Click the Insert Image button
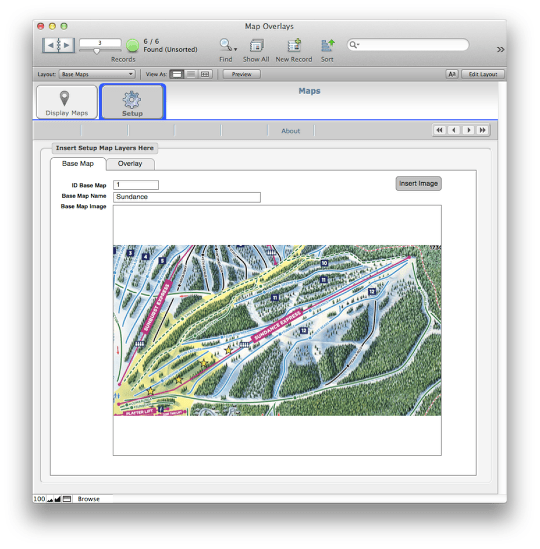The image size is (540, 549). click(418, 183)
